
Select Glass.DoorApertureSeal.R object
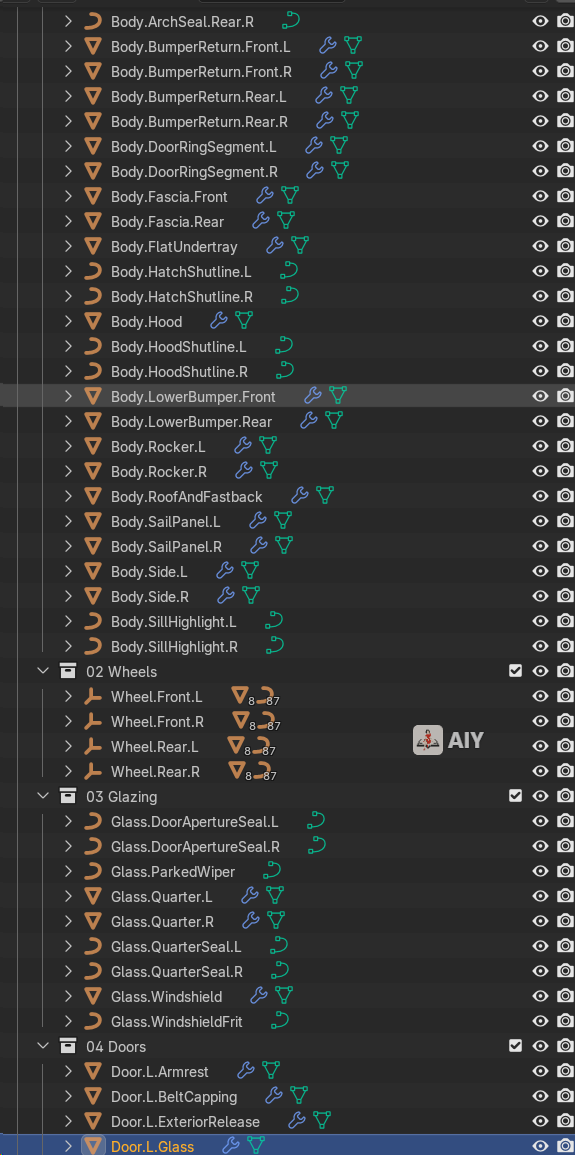[x=196, y=846]
